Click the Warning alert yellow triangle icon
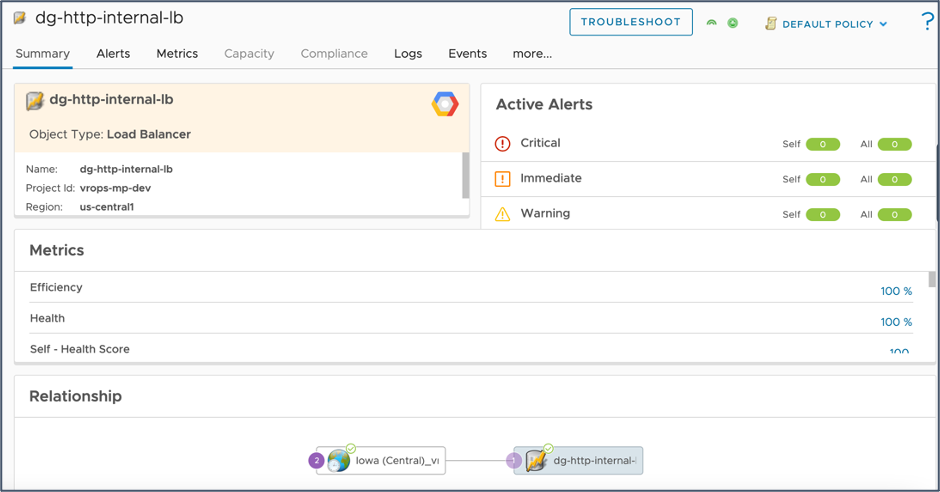940x492 pixels. click(503, 214)
